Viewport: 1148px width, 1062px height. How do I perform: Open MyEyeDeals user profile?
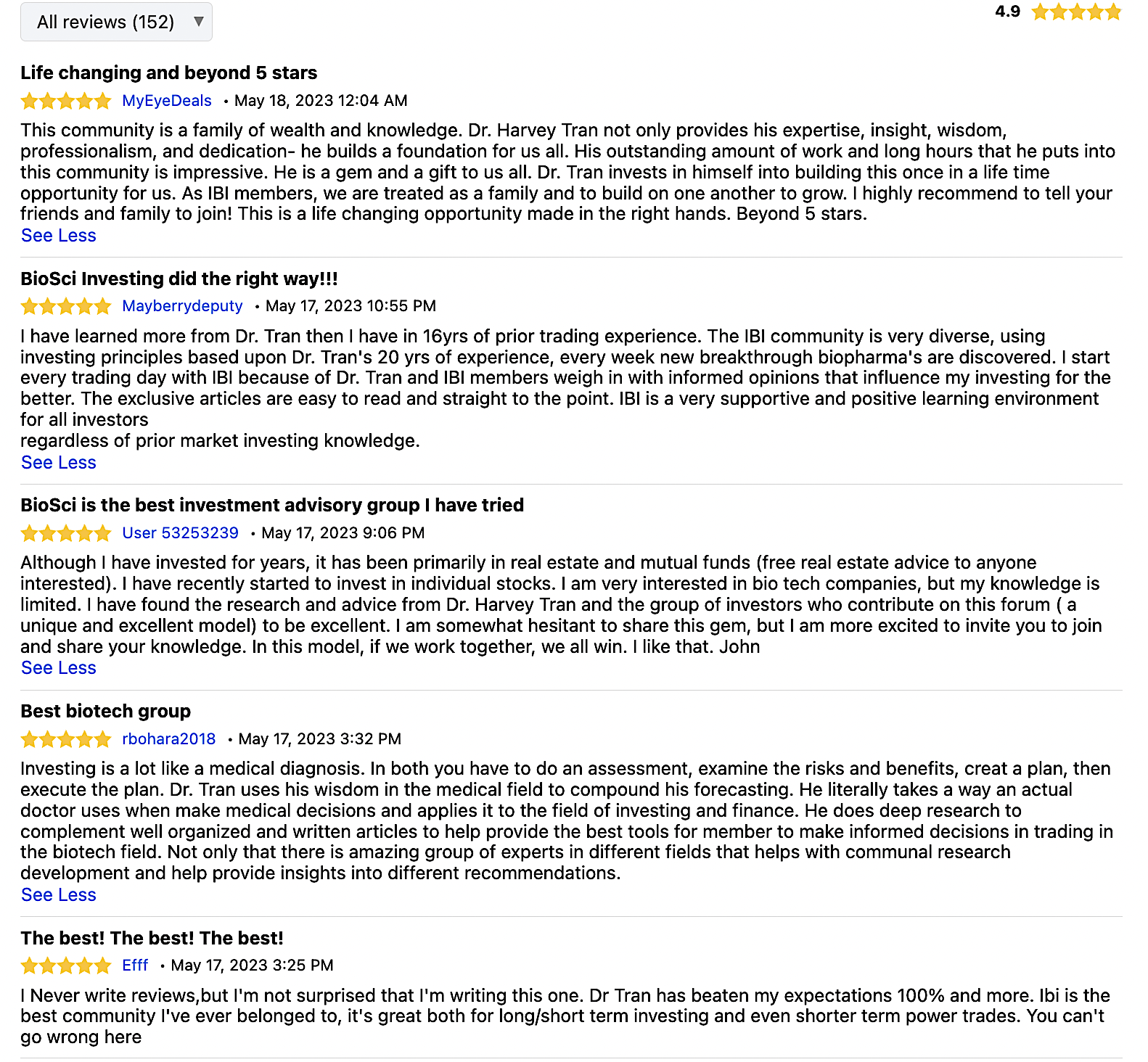[x=167, y=101]
